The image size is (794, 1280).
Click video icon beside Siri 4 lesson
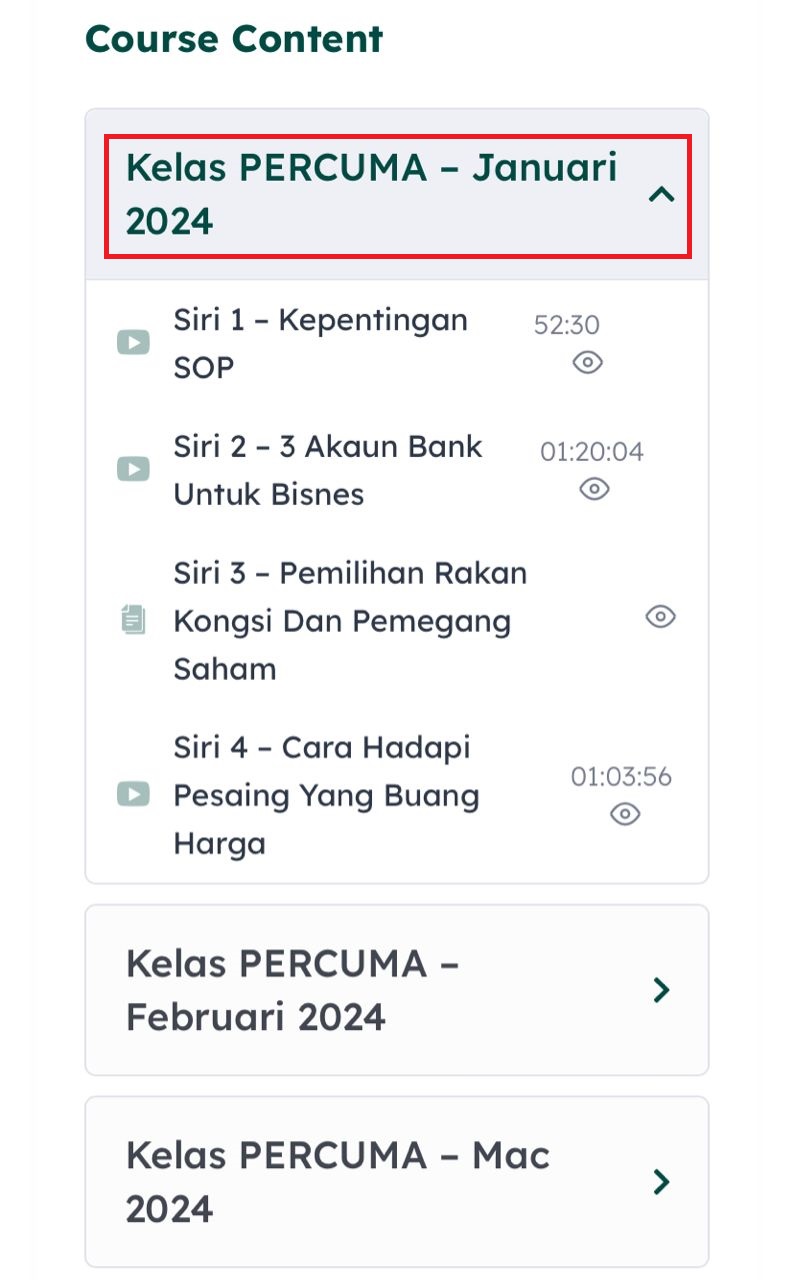tap(133, 795)
